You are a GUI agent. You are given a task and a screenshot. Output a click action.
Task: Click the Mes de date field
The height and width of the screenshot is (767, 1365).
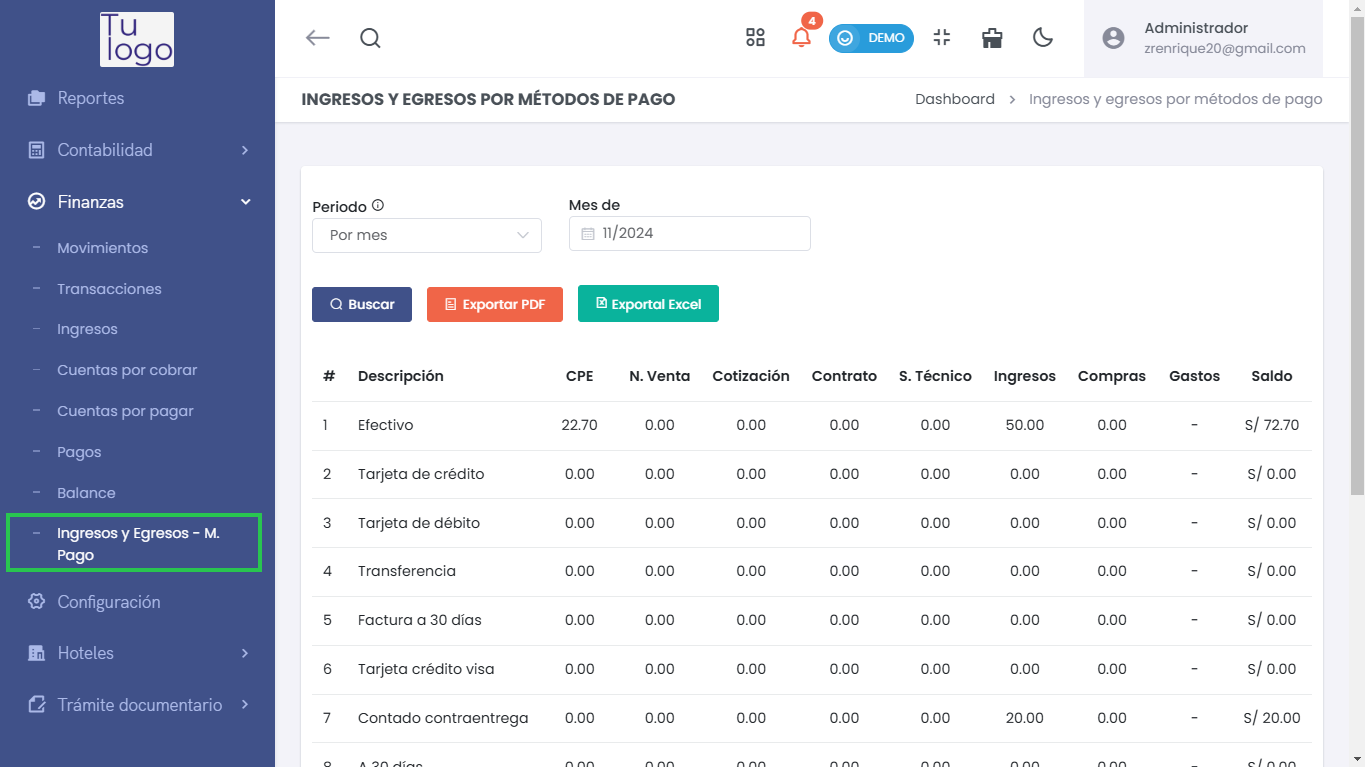pyautogui.click(x=690, y=234)
